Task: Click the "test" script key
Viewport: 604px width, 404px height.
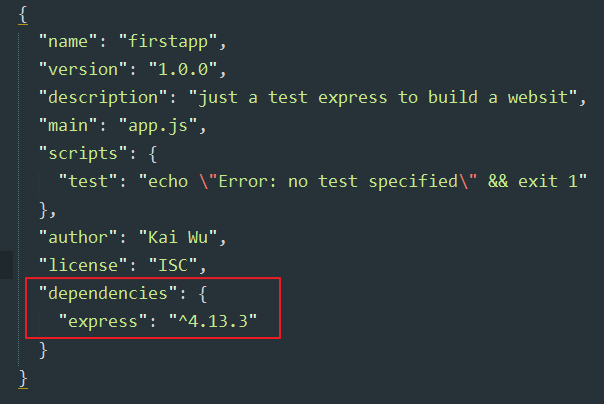Action: (x=88, y=181)
